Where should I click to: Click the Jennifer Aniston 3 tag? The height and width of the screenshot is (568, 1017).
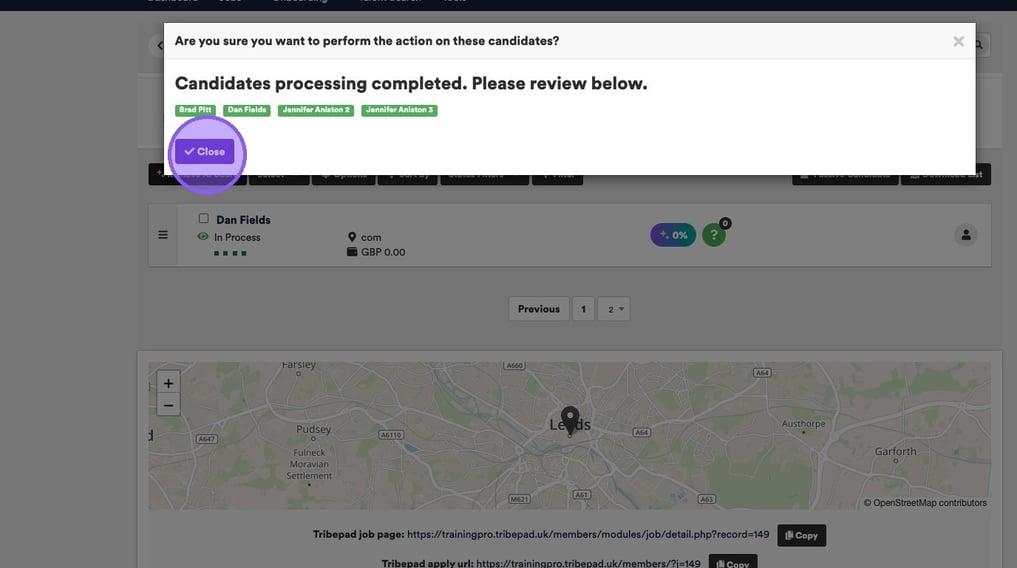click(399, 110)
